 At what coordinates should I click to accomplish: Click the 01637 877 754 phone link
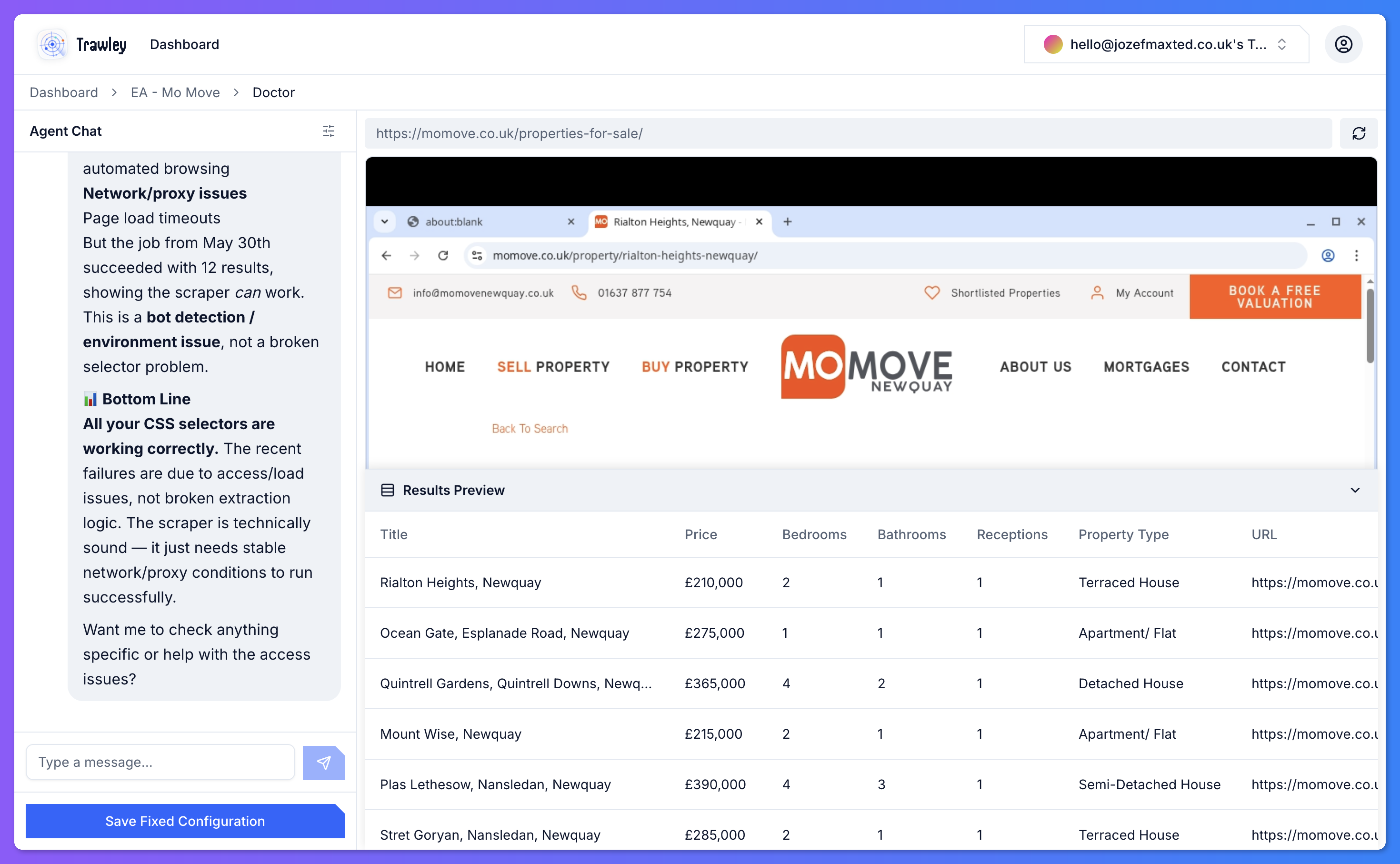coord(635,292)
